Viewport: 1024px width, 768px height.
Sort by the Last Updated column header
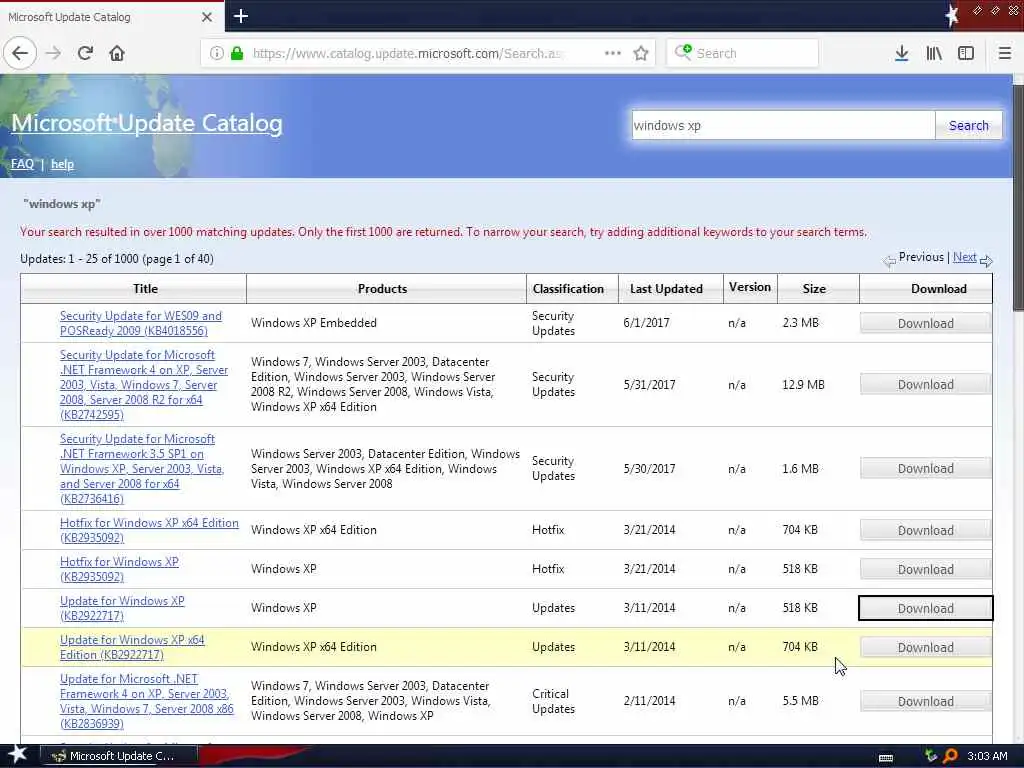[666, 289]
